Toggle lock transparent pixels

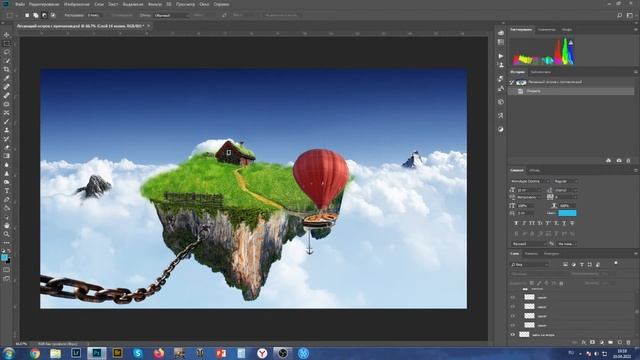[532, 283]
